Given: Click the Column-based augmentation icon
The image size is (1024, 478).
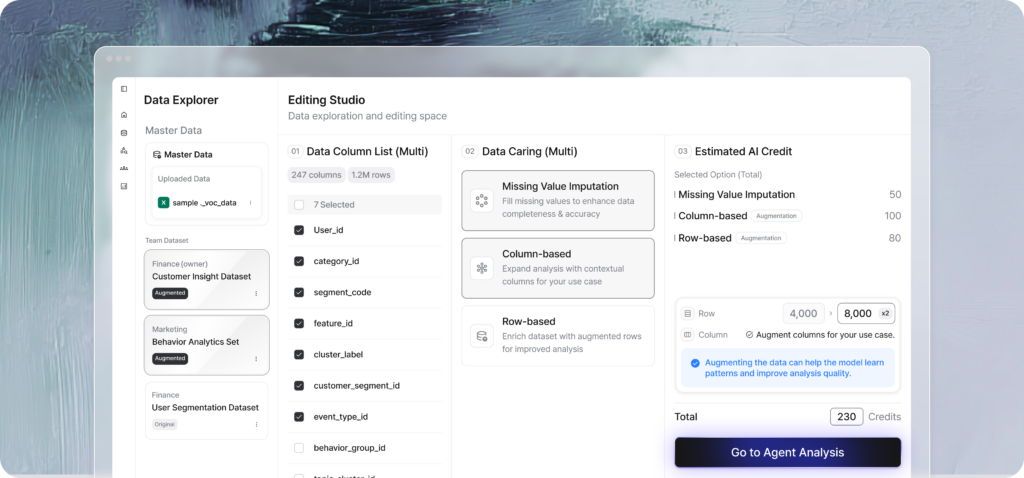Looking at the screenshot, I should click(x=481, y=268).
